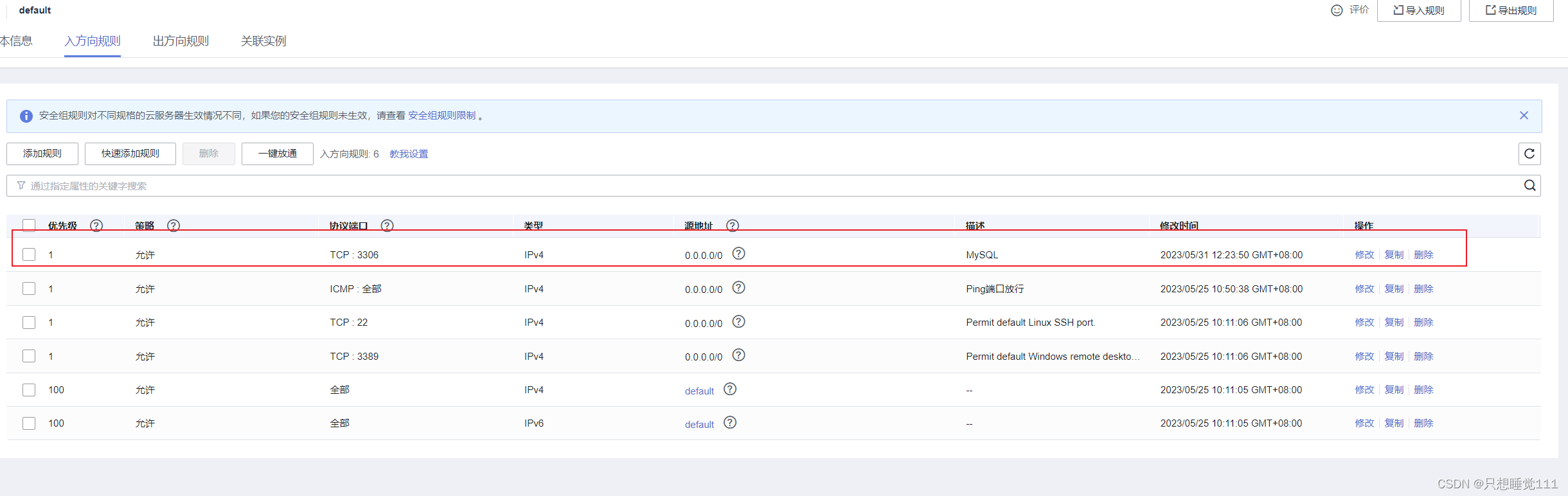Click the filter funnel icon in search box
Viewport: 1568px width, 496px height.
[21, 186]
